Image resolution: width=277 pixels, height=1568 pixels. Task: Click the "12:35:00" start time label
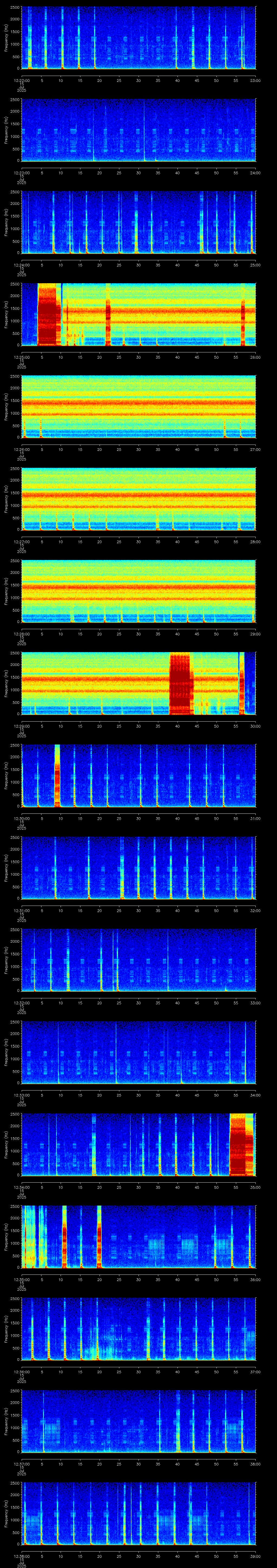[x=21, y=1279]
